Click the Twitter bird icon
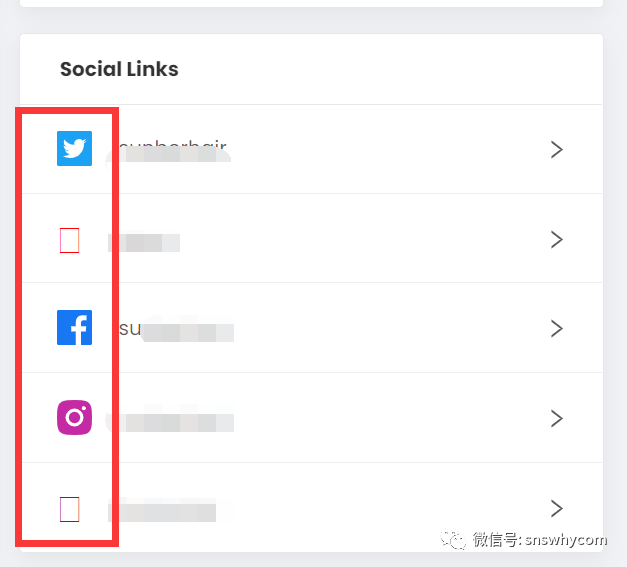The image size is (627, 567). (x=74, y=149)
